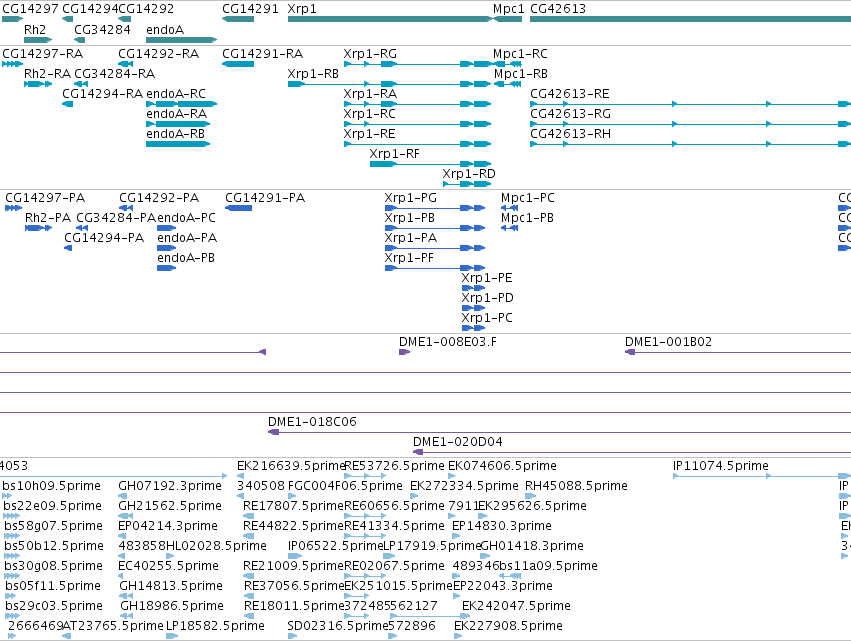Click the CG14291 gene label
Viewport: 851px width, 641px height.
pos(250,9)
